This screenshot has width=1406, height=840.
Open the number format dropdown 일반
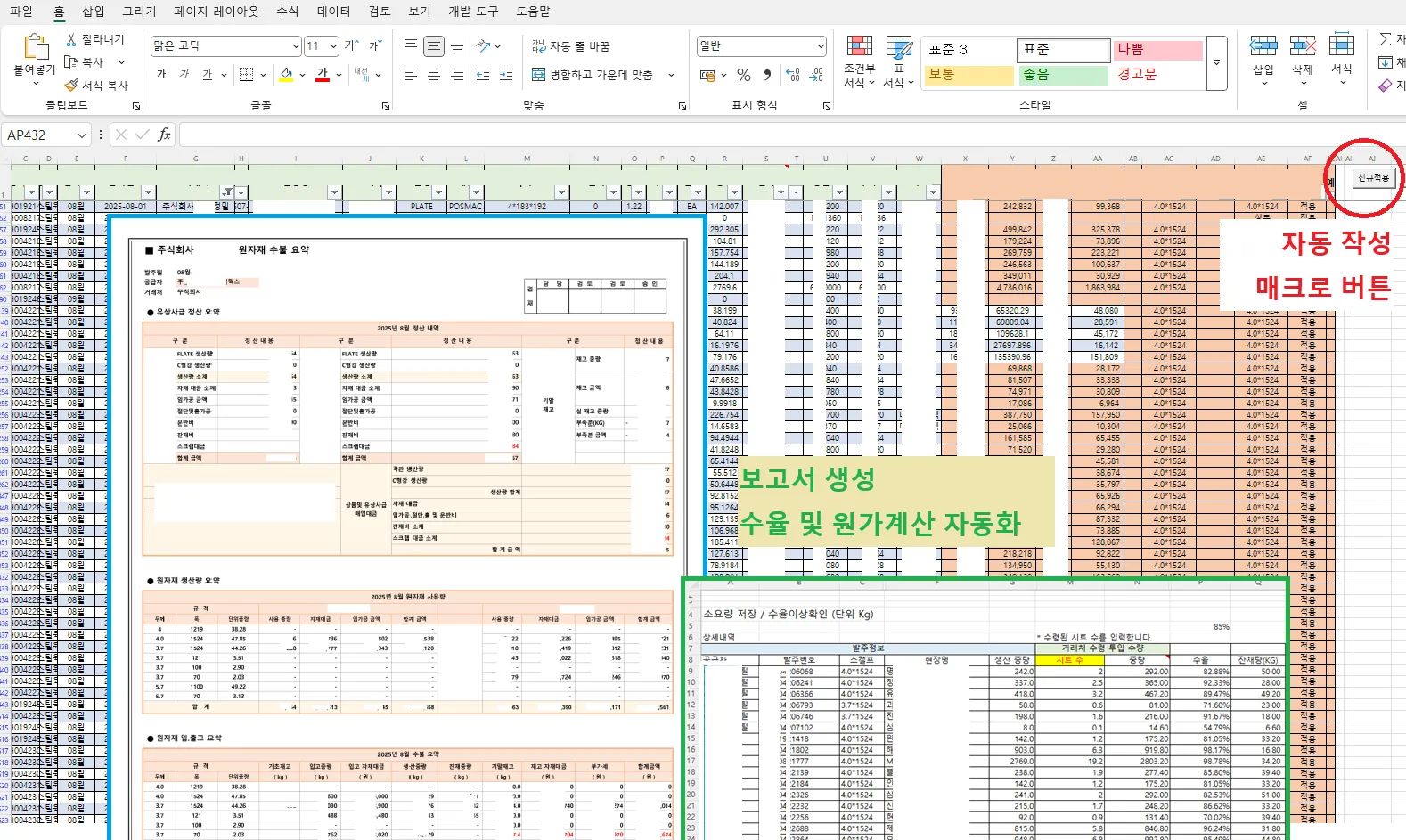820,46
